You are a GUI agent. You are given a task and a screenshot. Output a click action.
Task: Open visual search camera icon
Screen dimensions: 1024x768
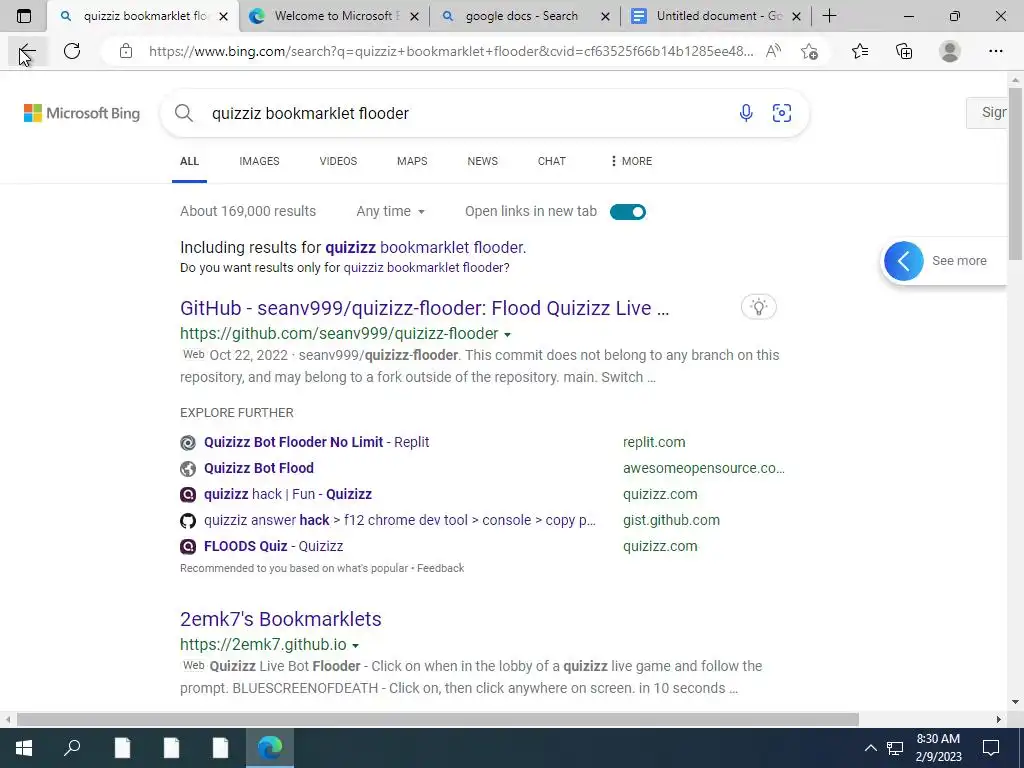pos(782,113)
